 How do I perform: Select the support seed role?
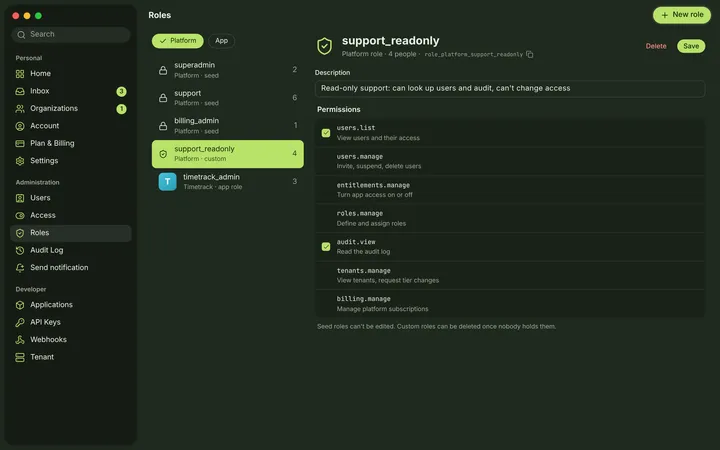point(228,98)
